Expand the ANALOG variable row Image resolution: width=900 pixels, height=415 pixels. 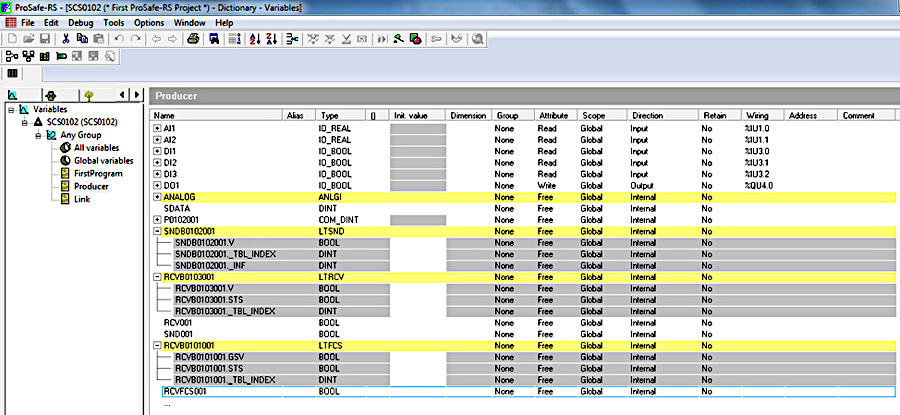tap(157, 197)
